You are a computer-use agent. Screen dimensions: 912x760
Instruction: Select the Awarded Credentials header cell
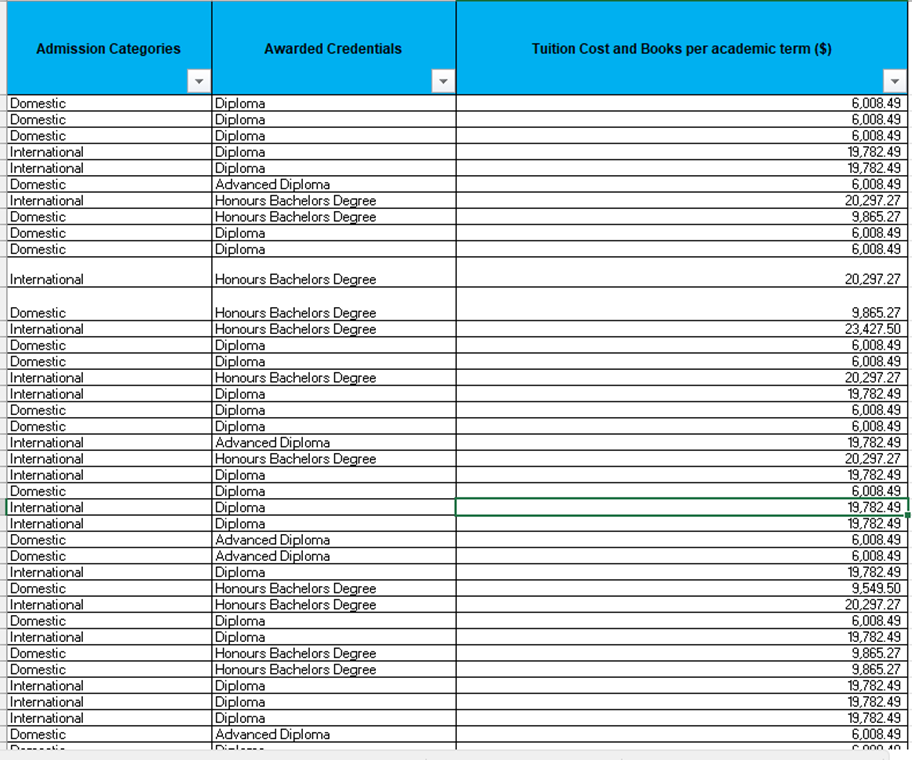point(332,45)
